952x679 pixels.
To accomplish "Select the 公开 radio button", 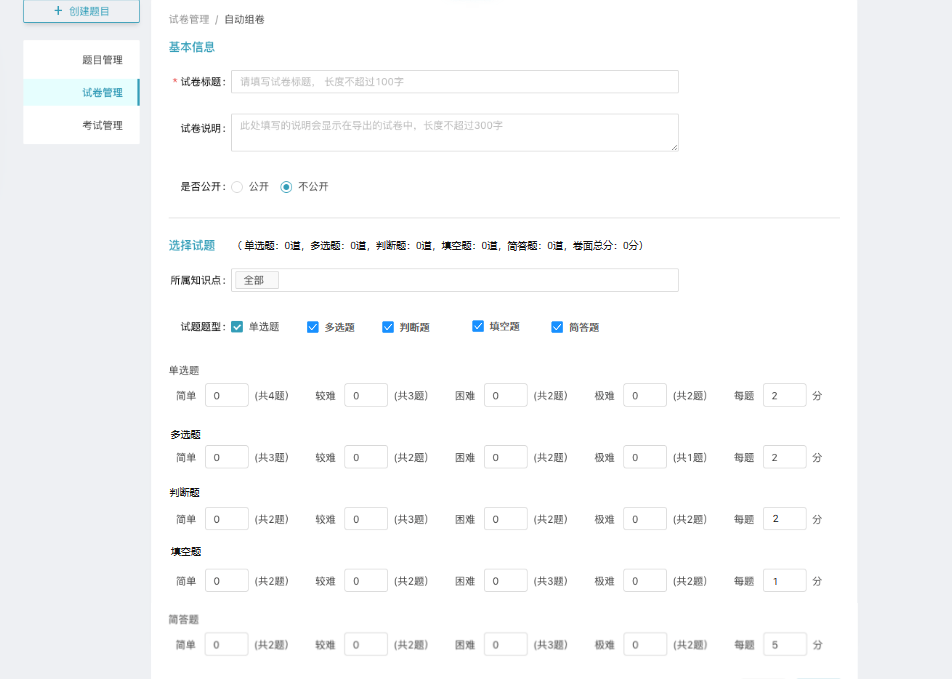I will click(237, 187).
